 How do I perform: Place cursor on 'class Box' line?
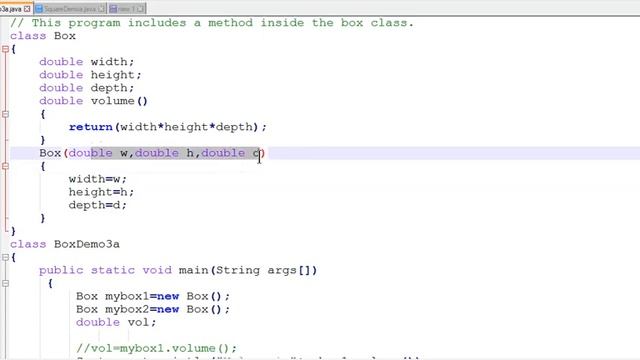43,36
